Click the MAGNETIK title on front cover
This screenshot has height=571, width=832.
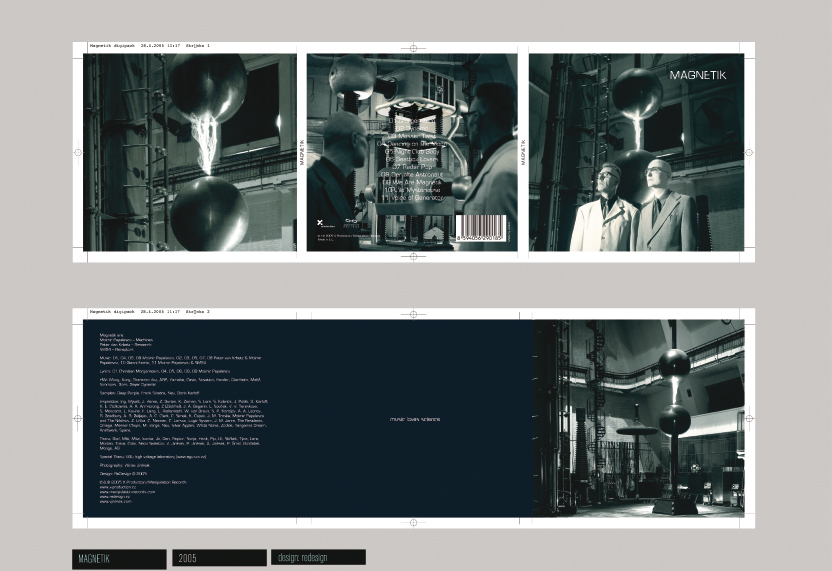(698, 75)
